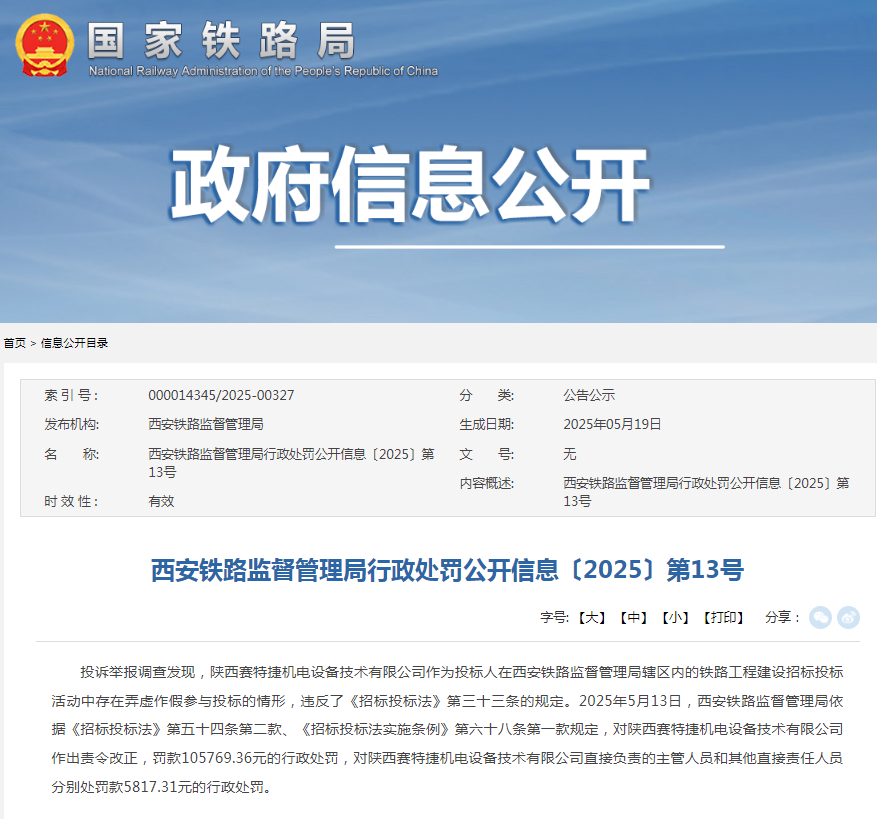Click the category value 公告公示
Viewport: 877px width, 819px height.
tap(589, 396)
